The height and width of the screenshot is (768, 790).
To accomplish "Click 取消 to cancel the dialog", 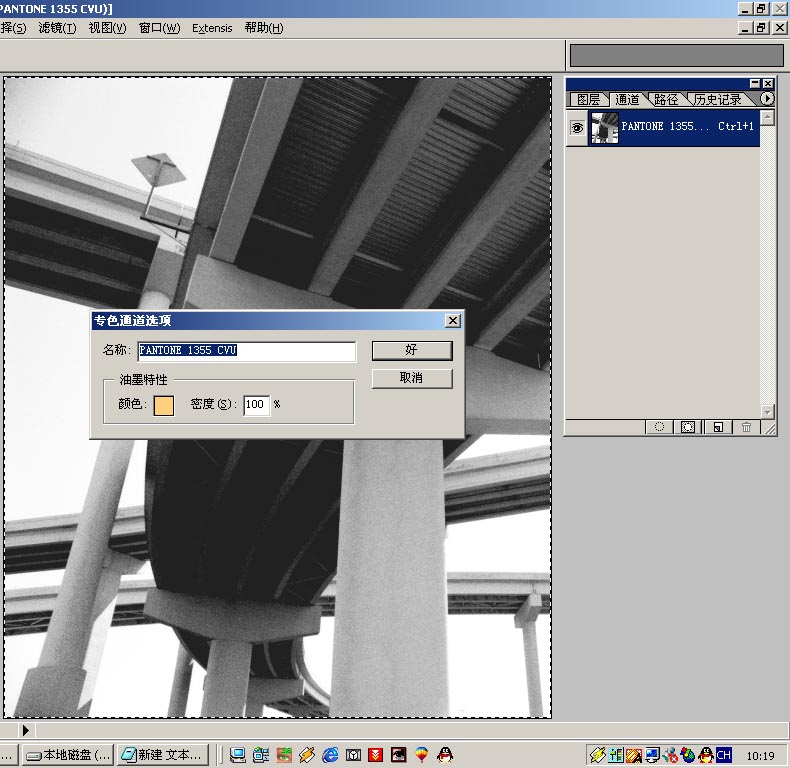I will [412, 378].
